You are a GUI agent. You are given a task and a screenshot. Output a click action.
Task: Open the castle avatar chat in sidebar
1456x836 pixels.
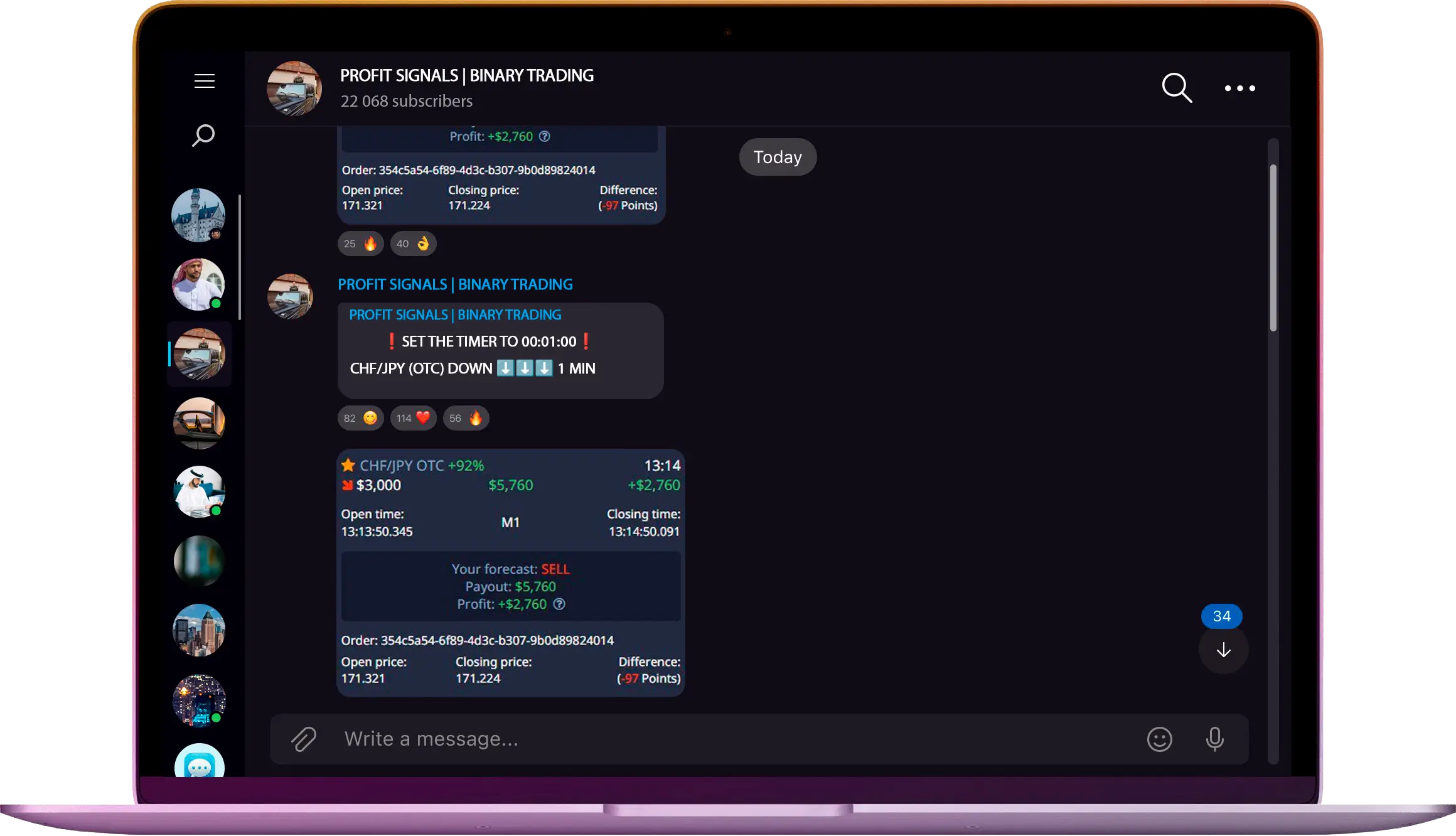coord(198,215)
